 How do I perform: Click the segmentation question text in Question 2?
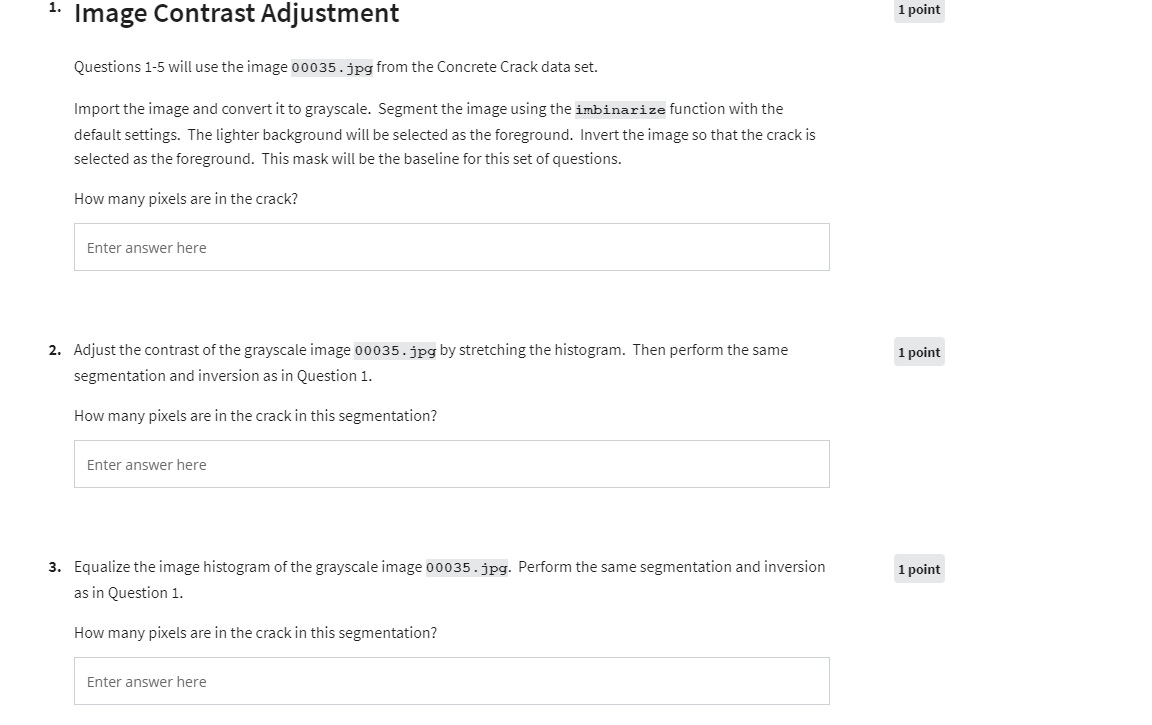pyautogui.click(x=255, y=415)
